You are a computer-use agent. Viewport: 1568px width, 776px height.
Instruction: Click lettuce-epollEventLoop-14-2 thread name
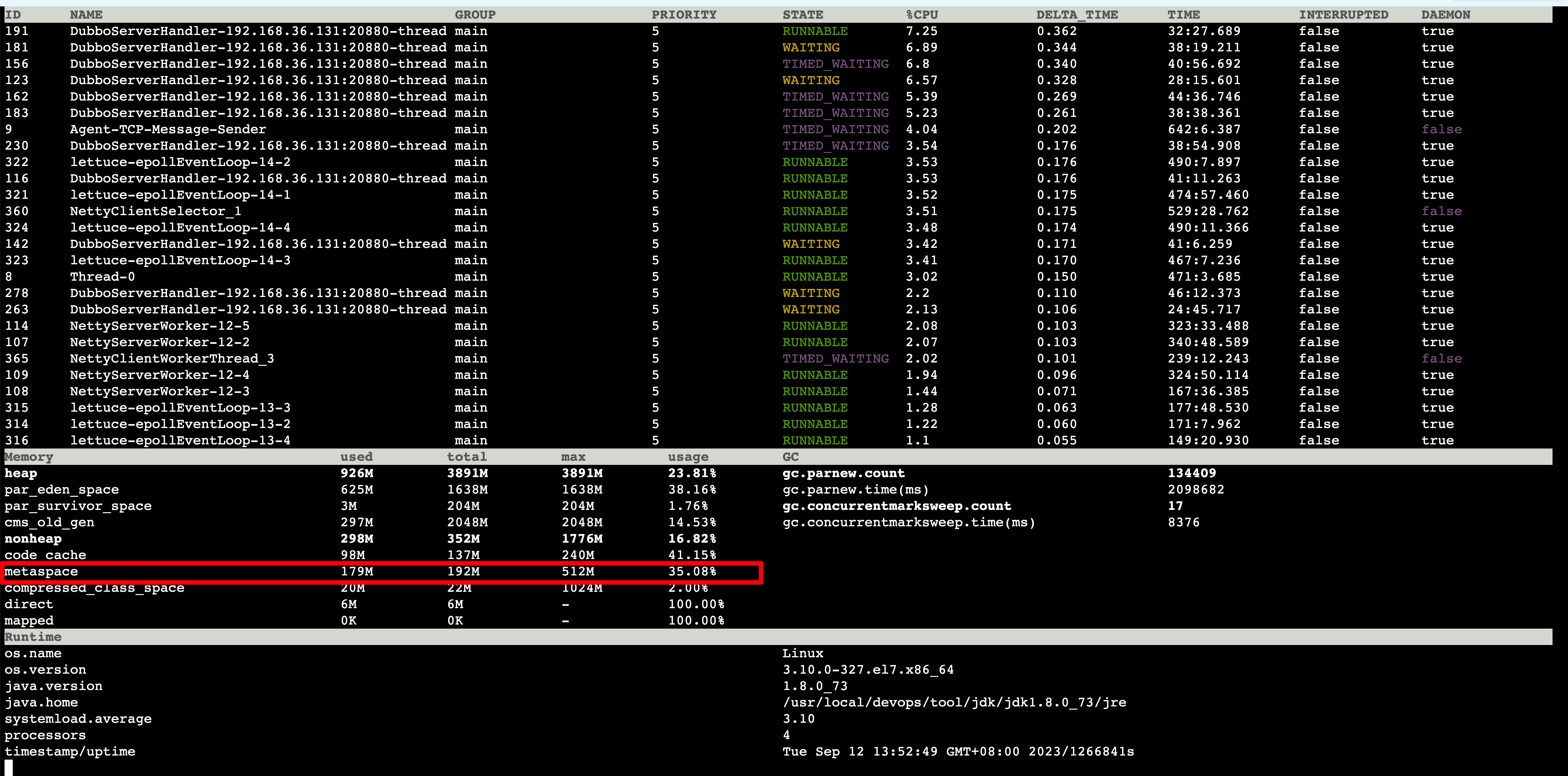pos(180,162)
